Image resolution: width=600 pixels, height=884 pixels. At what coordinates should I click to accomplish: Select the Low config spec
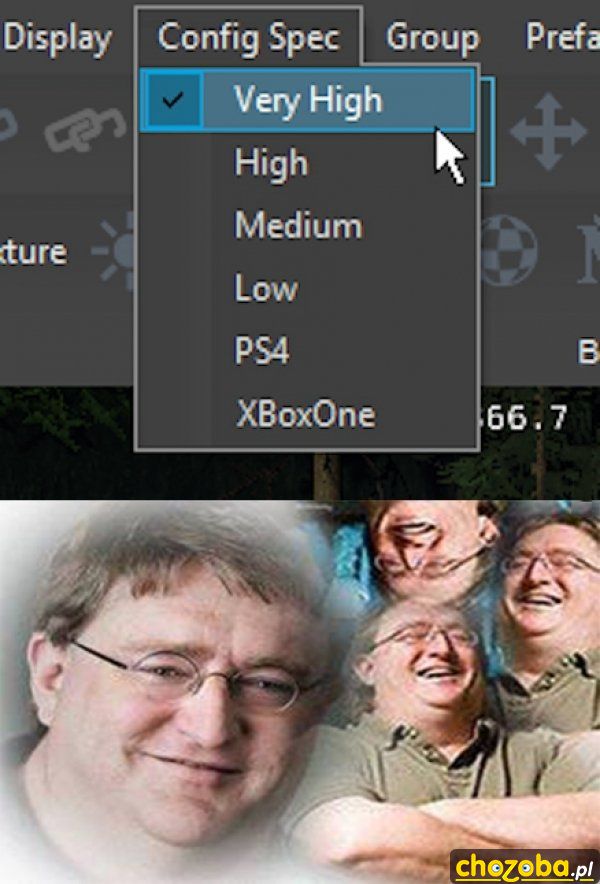click(x=307, y=288)
